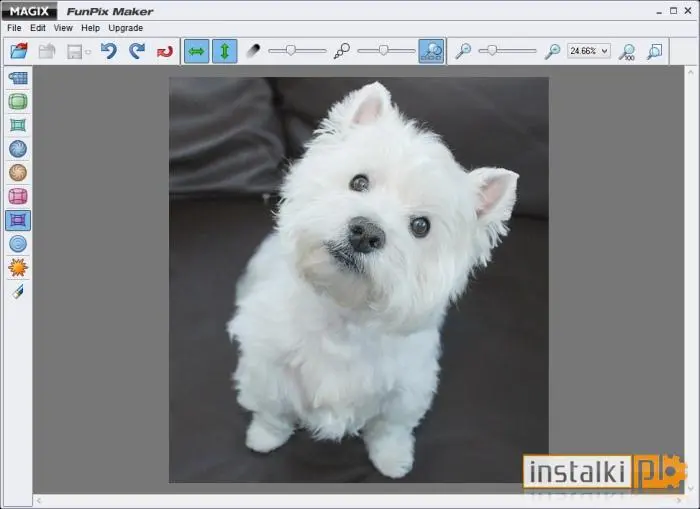
Task: Open the File menu
Action: click(x=14, y=28)
